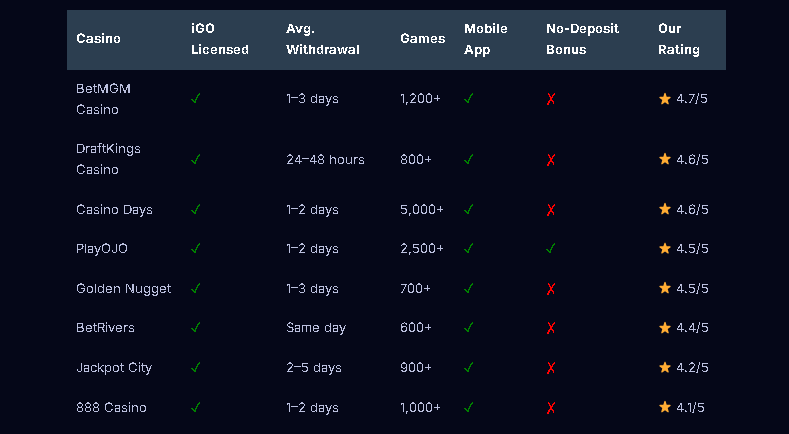Click BetRivers' Same day withdrawal cell
This screenshot has width=789, height=434.
pyautogui.click(x=318, y=327)
